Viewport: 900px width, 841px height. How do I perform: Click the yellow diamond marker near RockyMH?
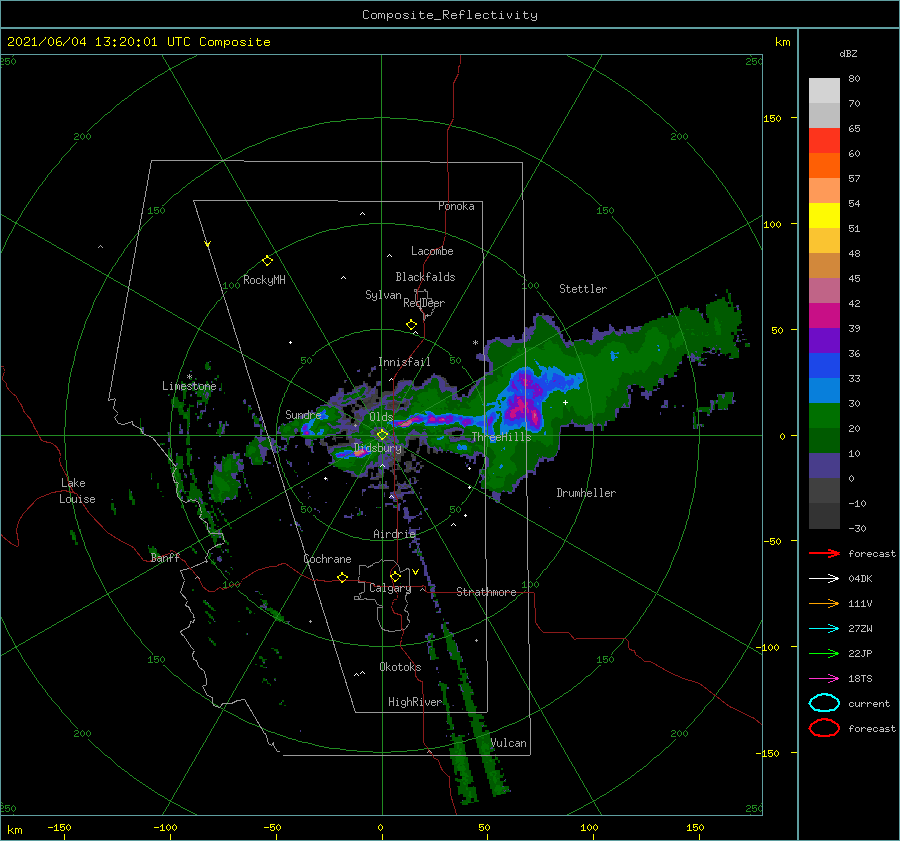tap(267, 261)
